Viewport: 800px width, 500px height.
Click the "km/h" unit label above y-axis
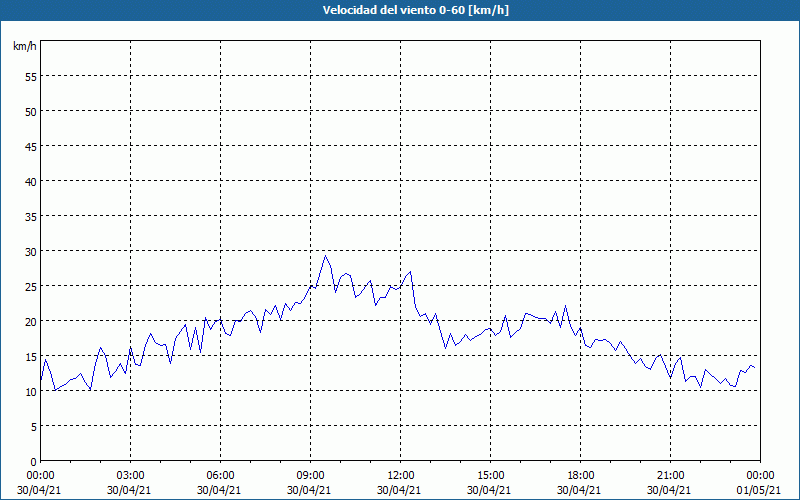(x=25, y=47)
